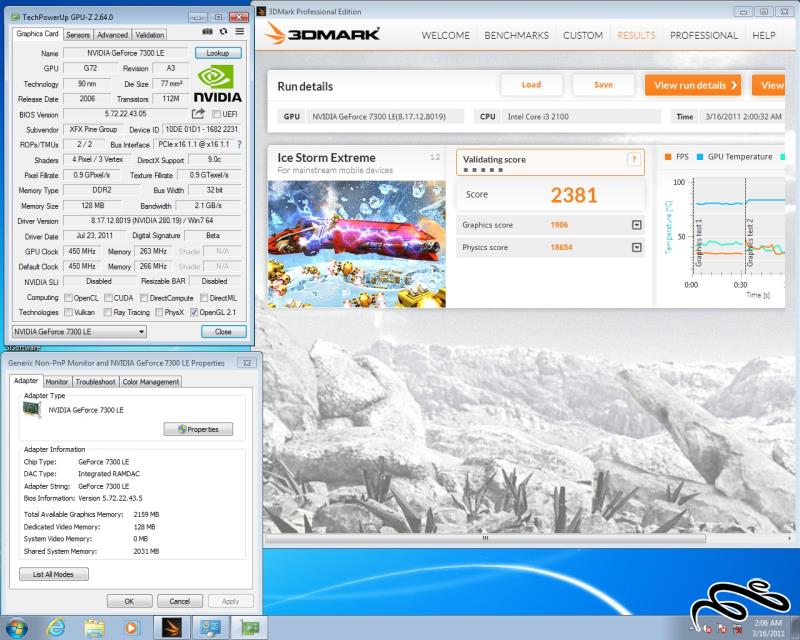Open the Troubleshoot tab in Properties
The image size is (800, 640).
95,382
